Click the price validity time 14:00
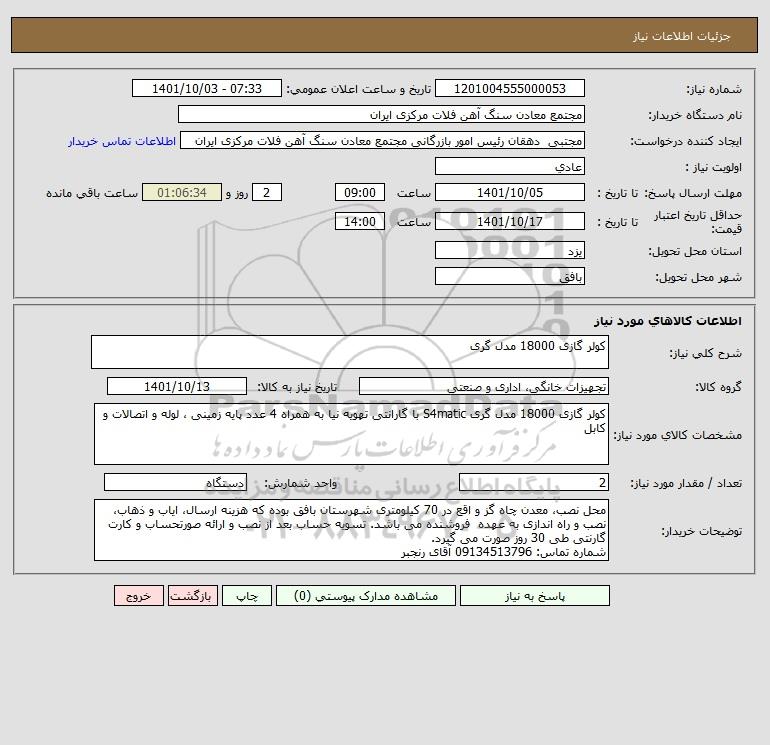 [360, 221]
